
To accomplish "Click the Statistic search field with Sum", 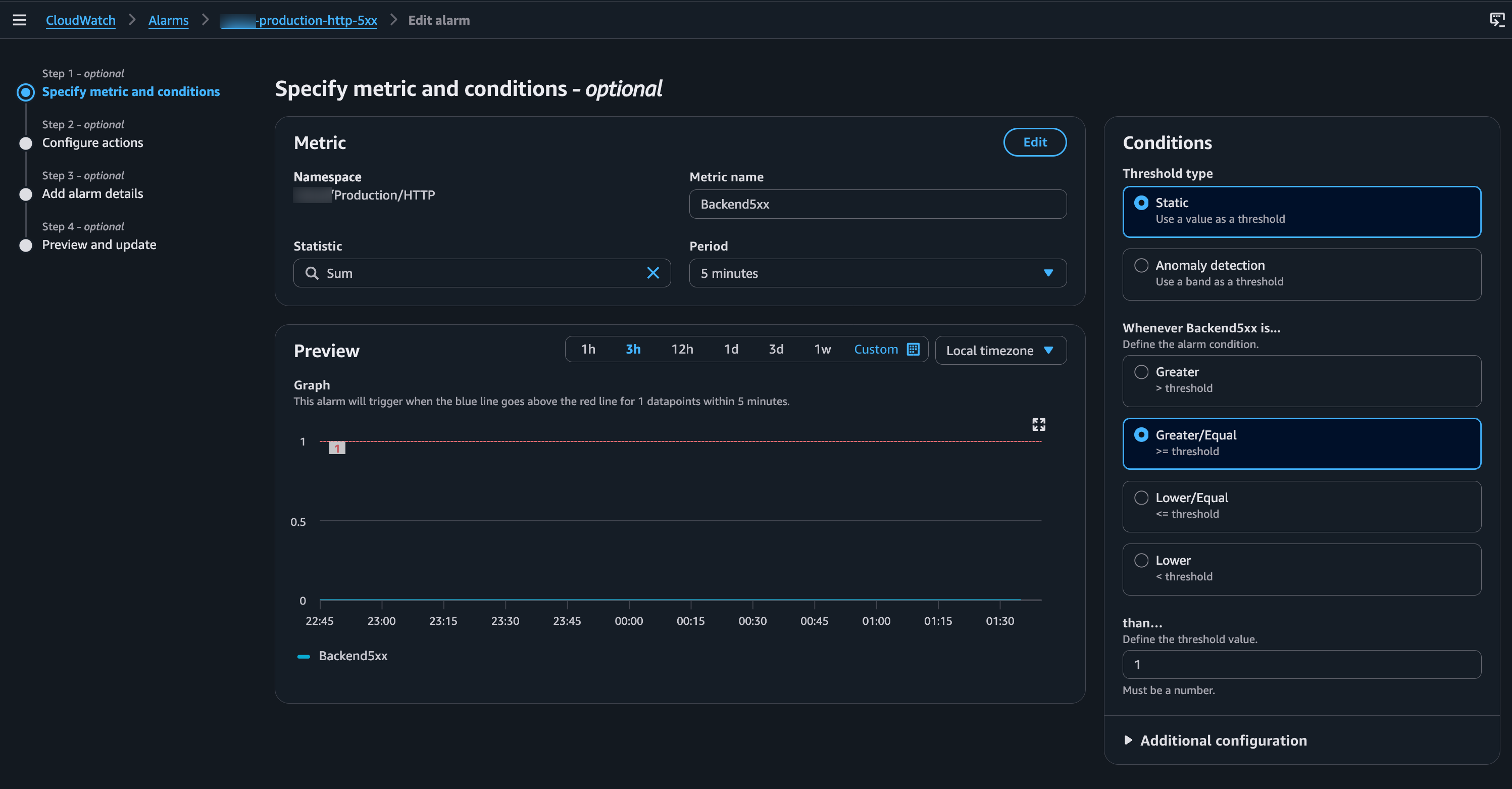I will 482,273.
